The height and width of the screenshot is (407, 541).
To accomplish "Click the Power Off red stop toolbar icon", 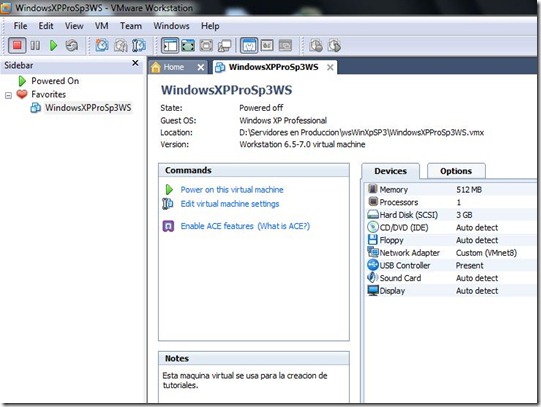I will [x=17, y=45].
